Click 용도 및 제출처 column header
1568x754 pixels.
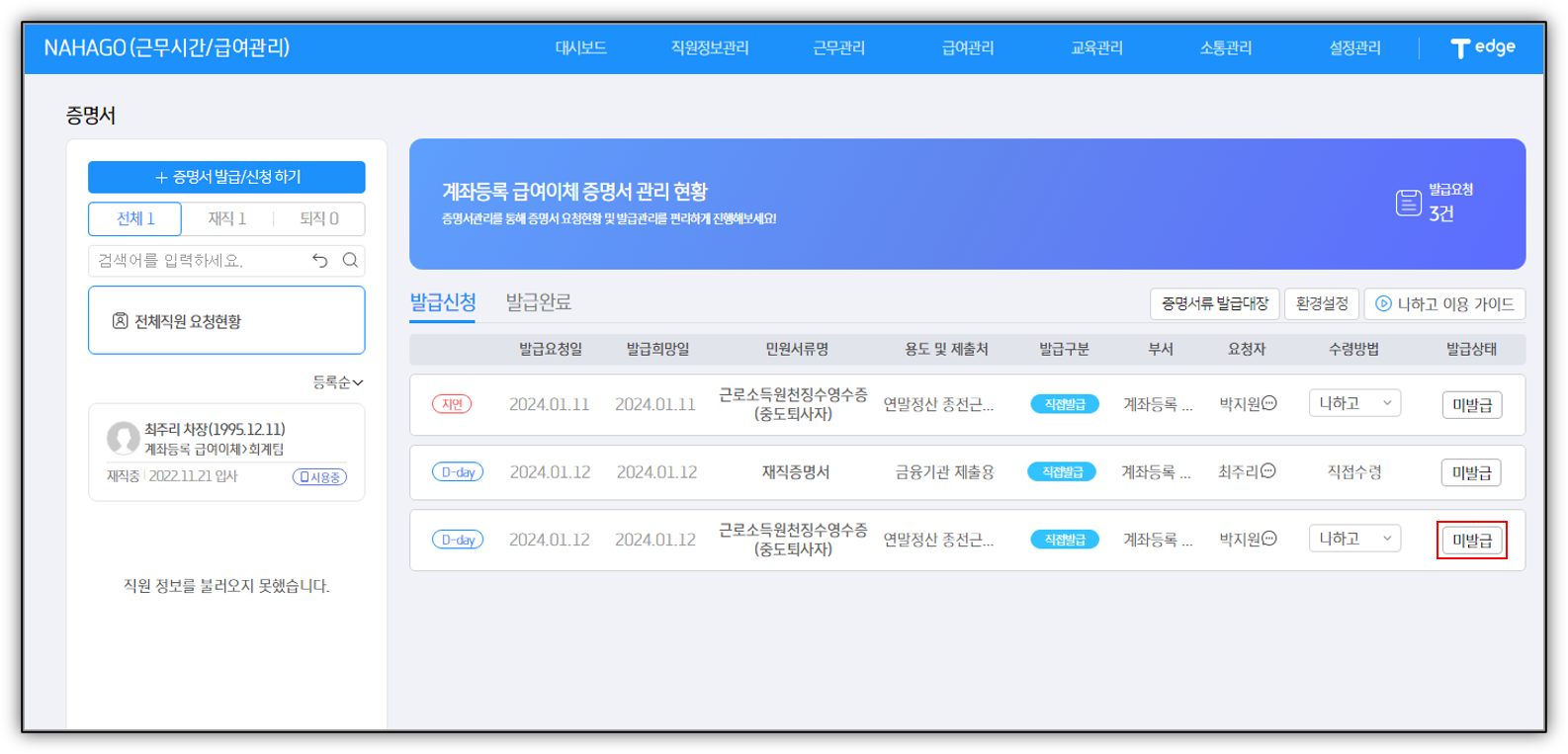point(946,349)
